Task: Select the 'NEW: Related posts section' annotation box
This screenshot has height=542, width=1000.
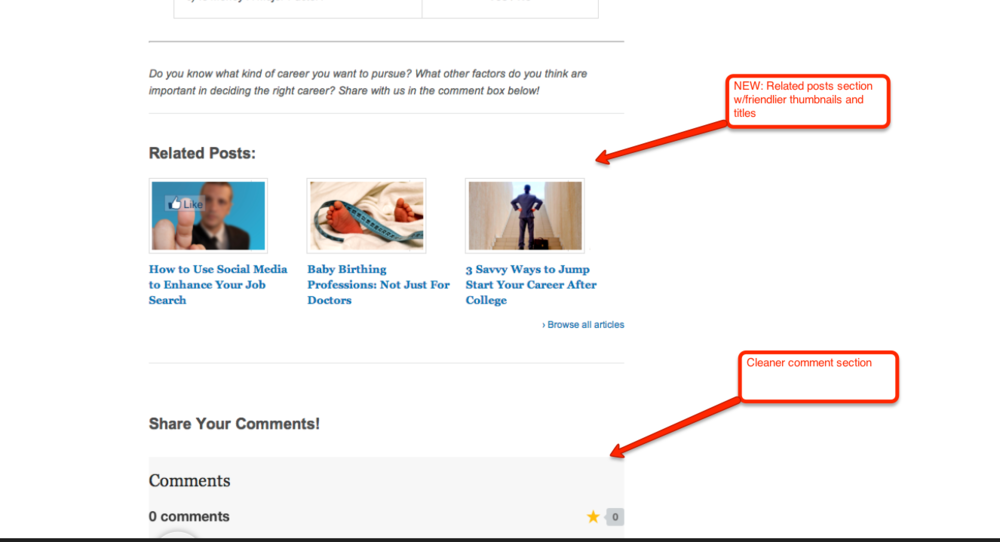Action: tap(808, 101)
